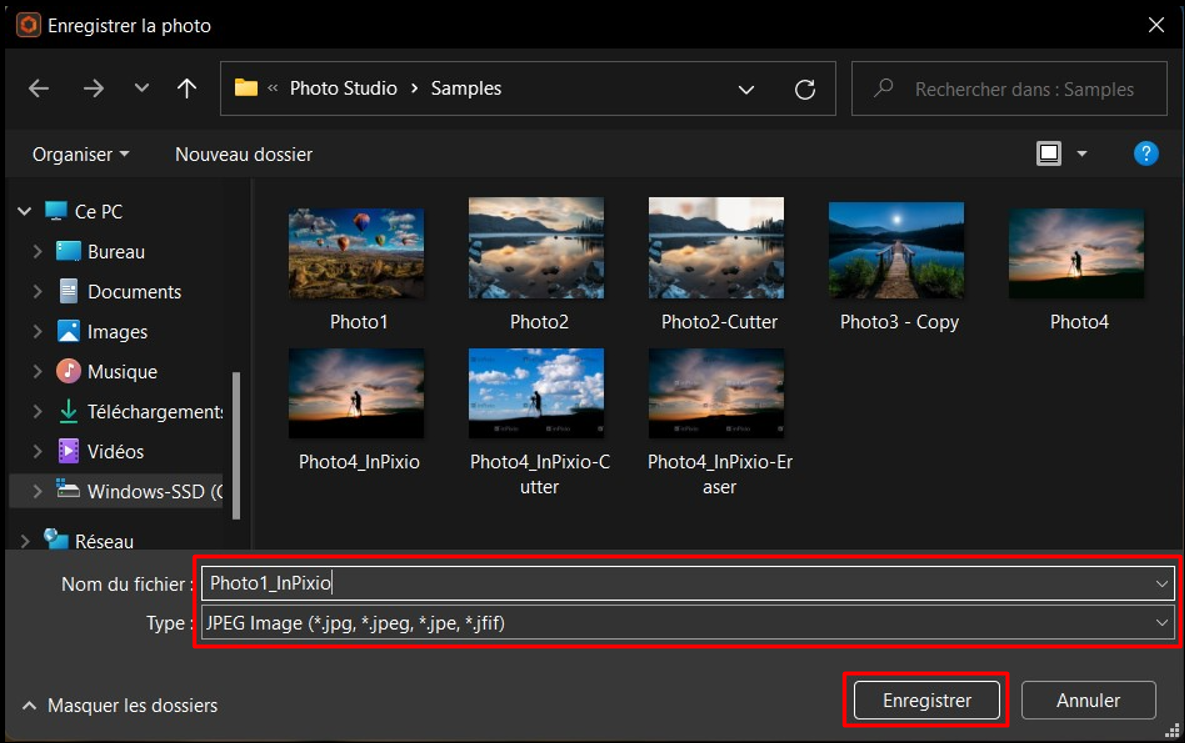
Task: Click the navigation pane scrollbar
Action: (x=236, y=445)
